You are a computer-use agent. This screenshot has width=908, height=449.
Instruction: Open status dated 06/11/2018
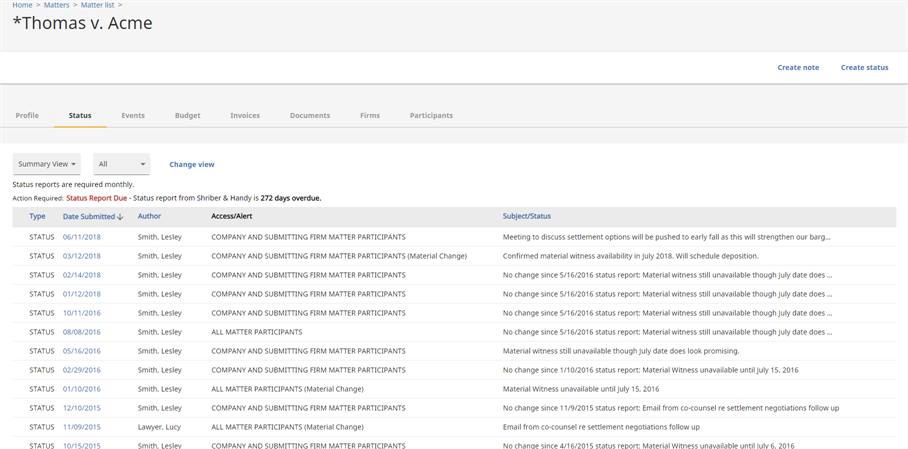point(81,237)
